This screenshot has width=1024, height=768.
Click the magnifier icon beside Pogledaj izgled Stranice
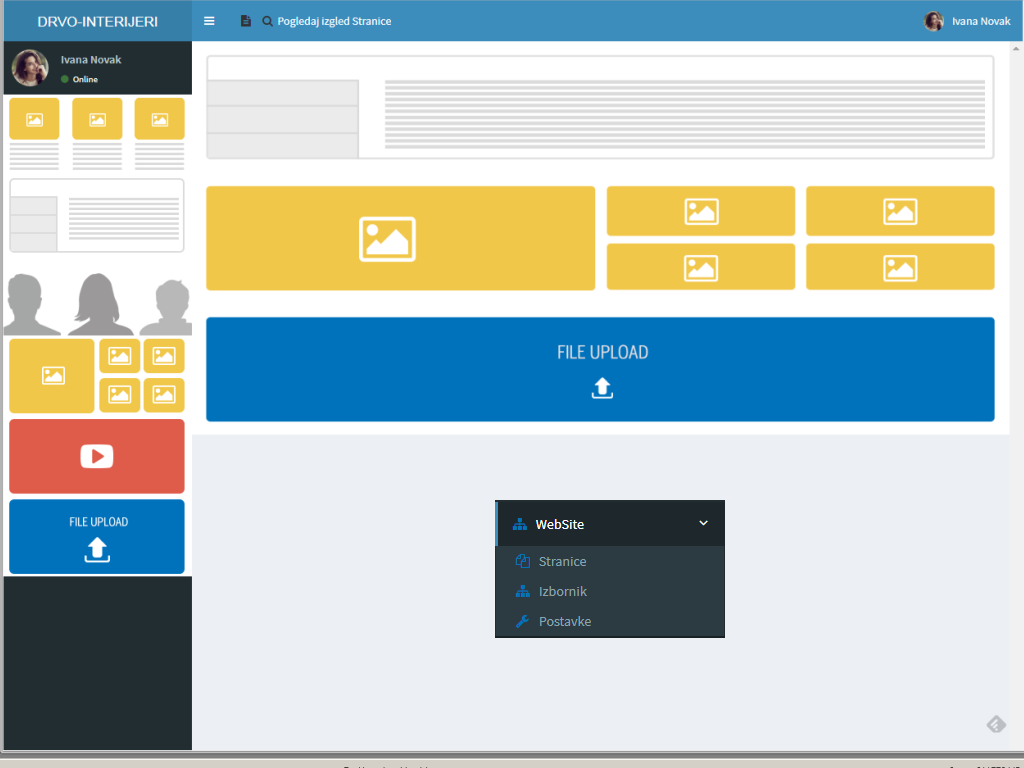268,21
